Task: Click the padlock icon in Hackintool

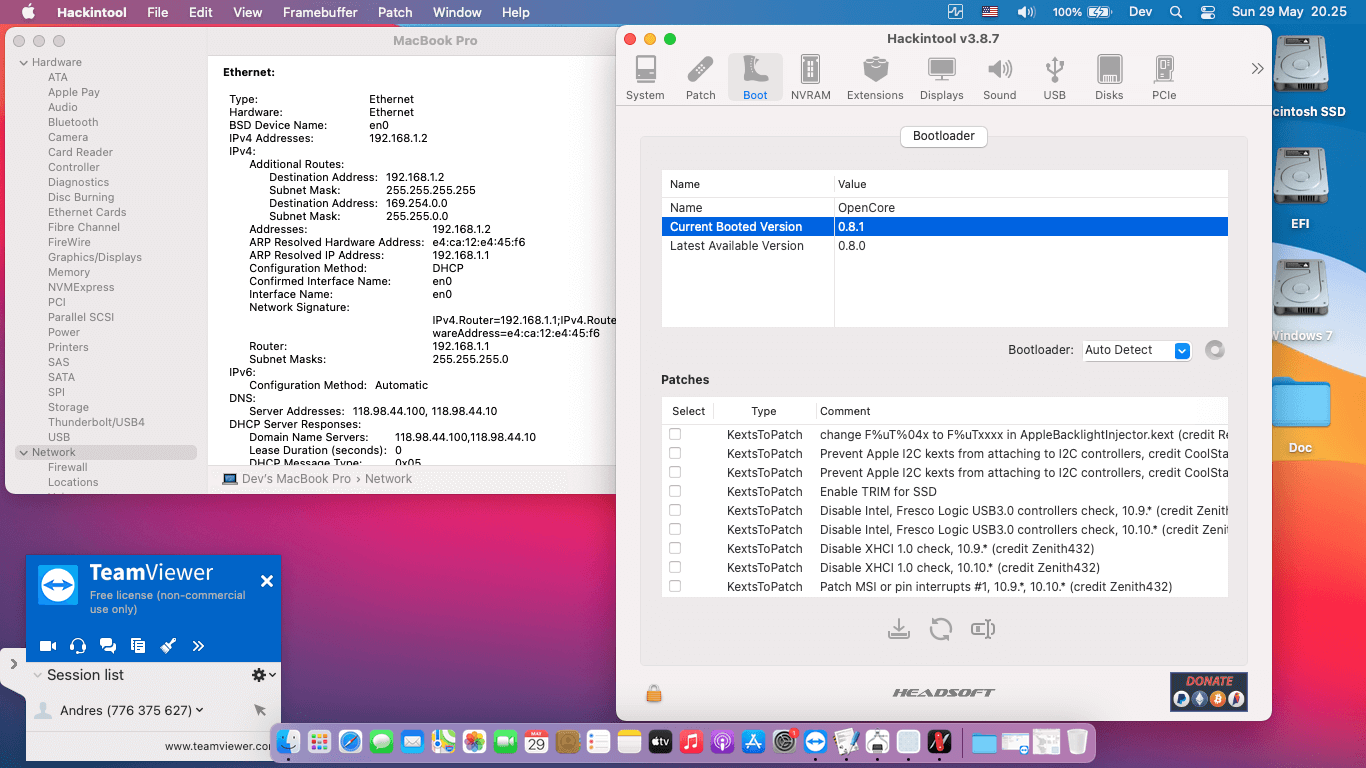Action: (x=654, y=693)
